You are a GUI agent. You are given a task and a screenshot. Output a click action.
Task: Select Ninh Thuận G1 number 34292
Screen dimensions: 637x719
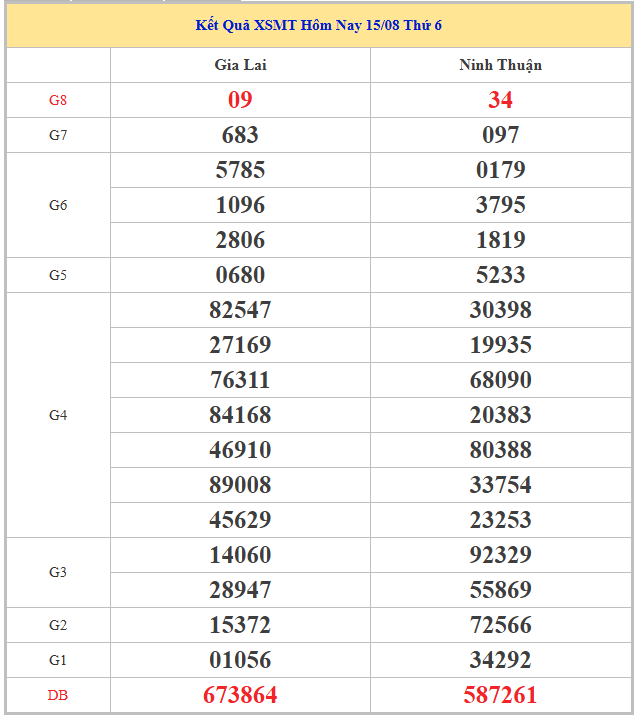coord(500,660)
